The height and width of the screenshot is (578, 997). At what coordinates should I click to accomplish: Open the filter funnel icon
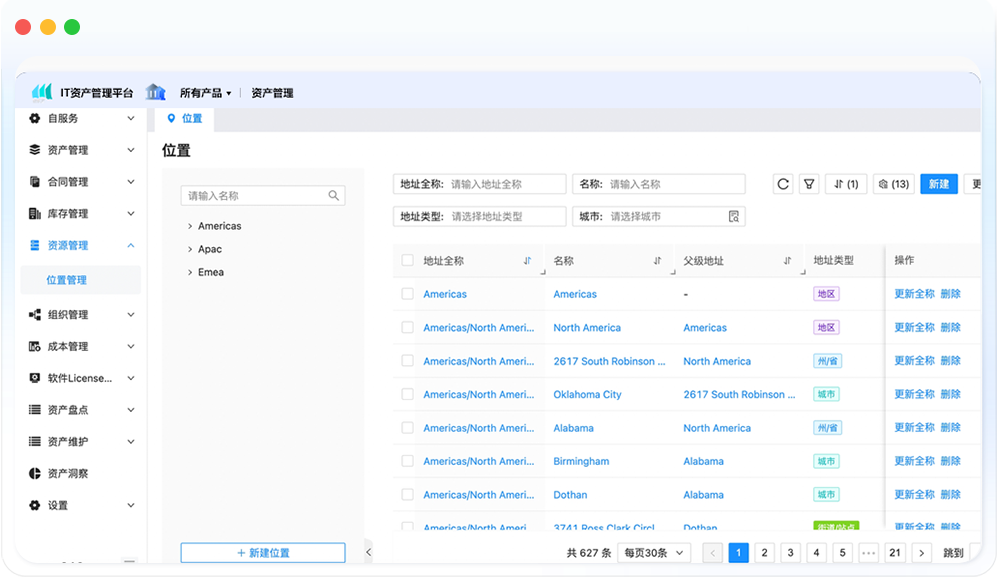[809, 184]
